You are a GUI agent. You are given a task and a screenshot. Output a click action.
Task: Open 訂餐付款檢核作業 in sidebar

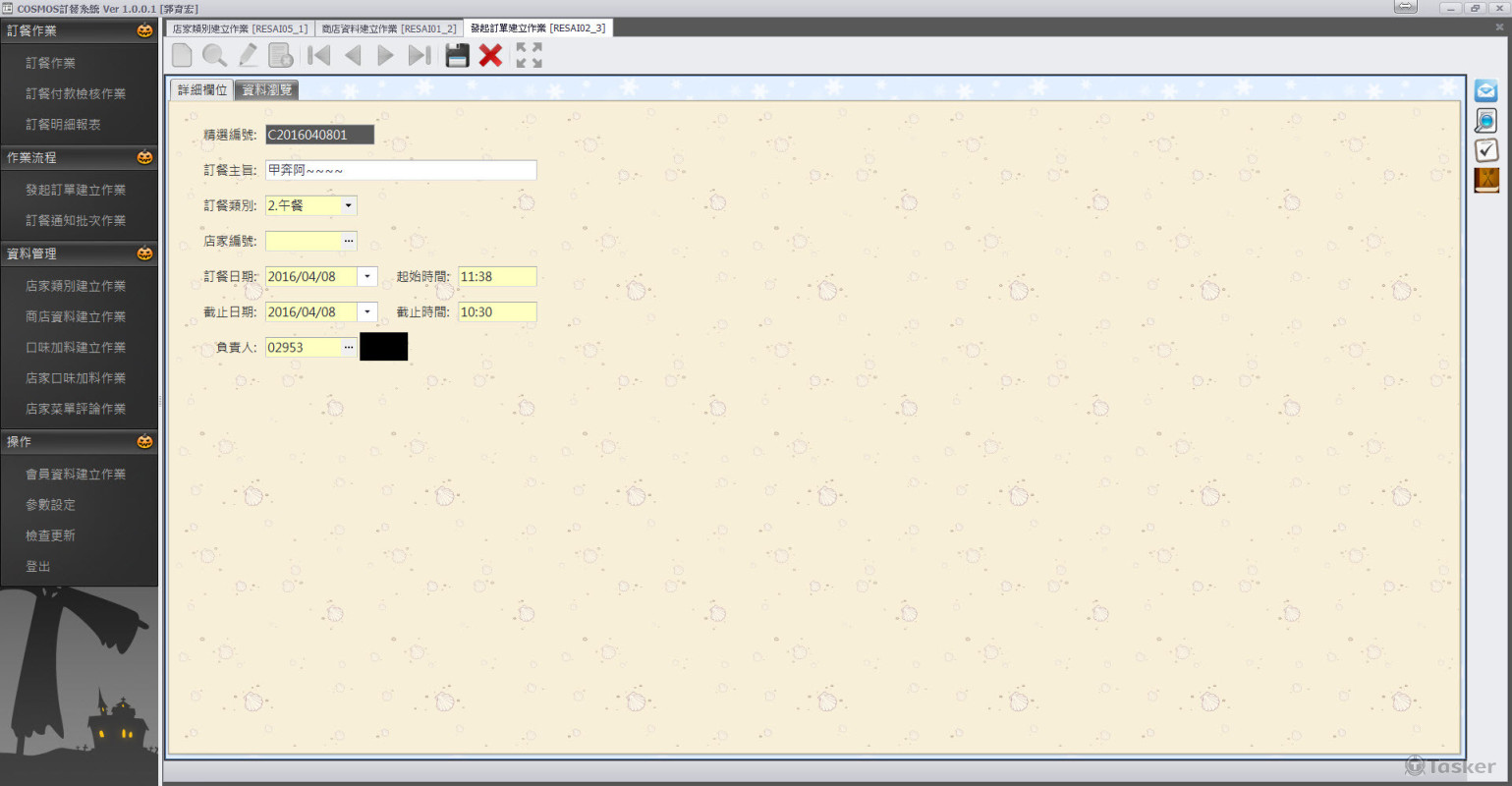pyautogui.click(x=76, y=93)
